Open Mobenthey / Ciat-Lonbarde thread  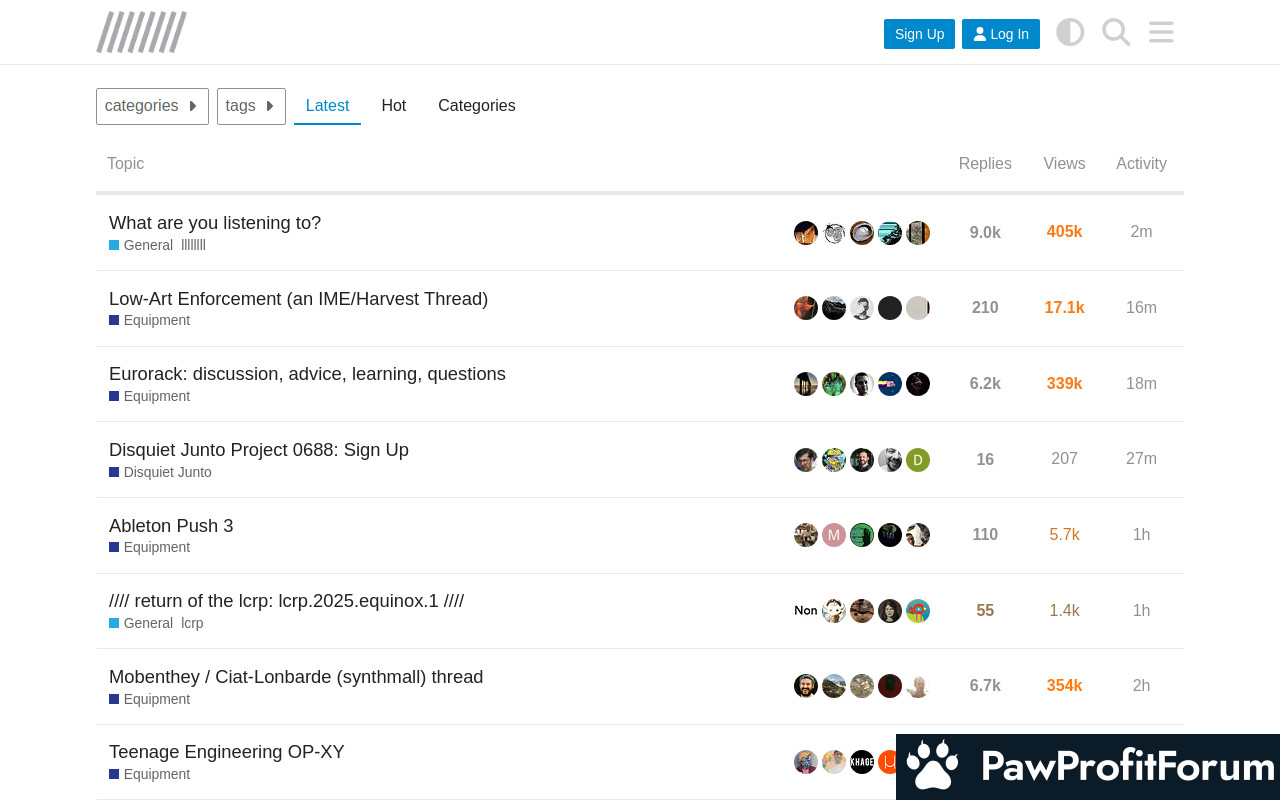[x=296, y=677]
